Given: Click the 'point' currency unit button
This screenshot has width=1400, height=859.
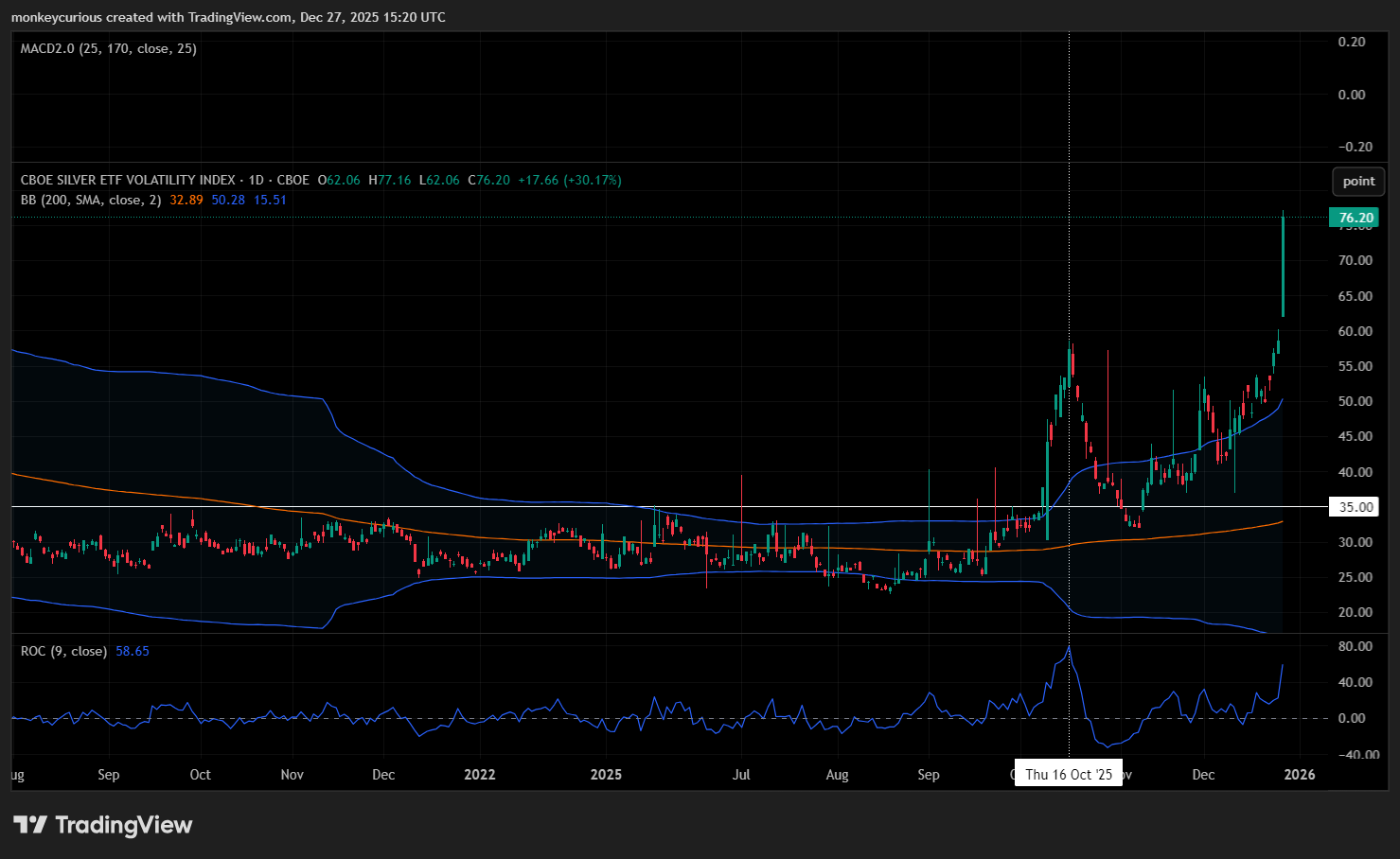Looking at the screenshot, I should point(1357,182).
